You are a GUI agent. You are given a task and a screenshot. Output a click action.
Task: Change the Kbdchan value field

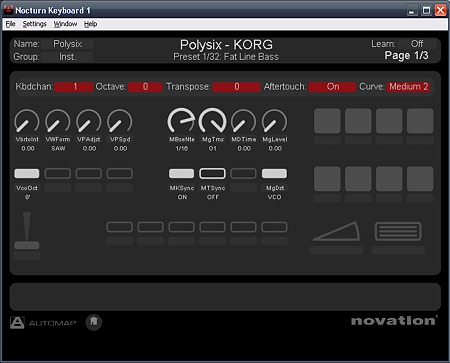tap(74, 87)
